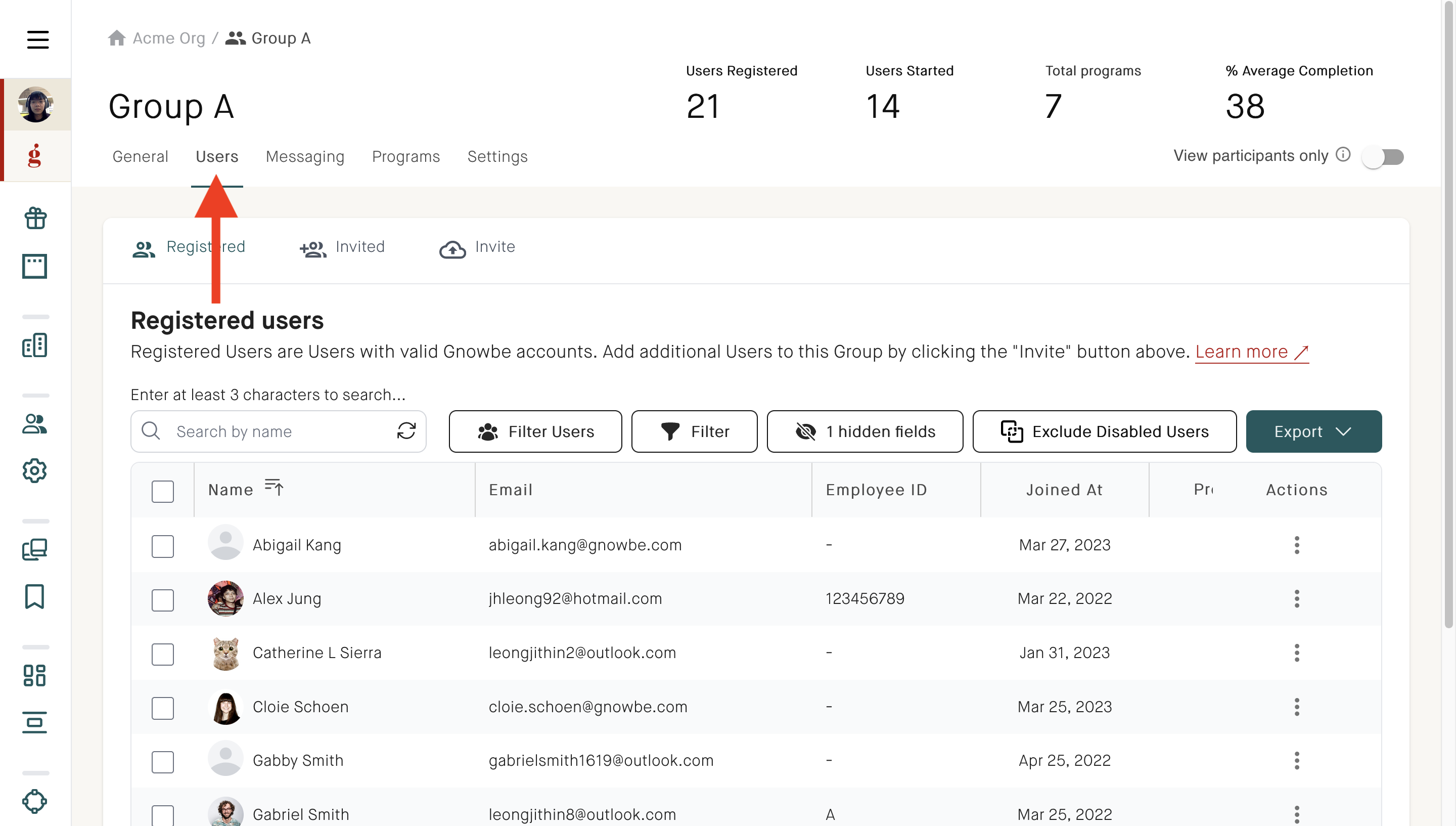Expand the Export dropdown button
Viewport: 1456px width, 826px height.
1313,431
